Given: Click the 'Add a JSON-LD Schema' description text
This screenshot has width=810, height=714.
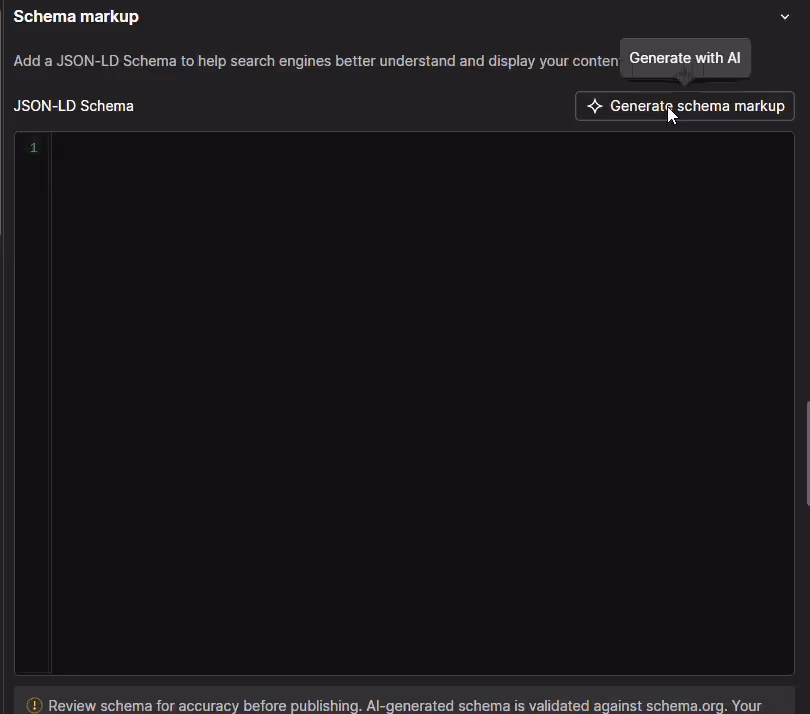Looking at the screenshot, I should pos(316,61).
